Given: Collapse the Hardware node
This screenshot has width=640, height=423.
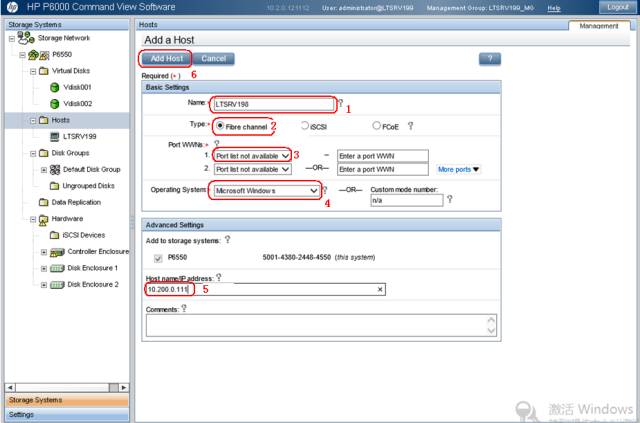Looking at the screenshot, I should (x=33, y=219).
